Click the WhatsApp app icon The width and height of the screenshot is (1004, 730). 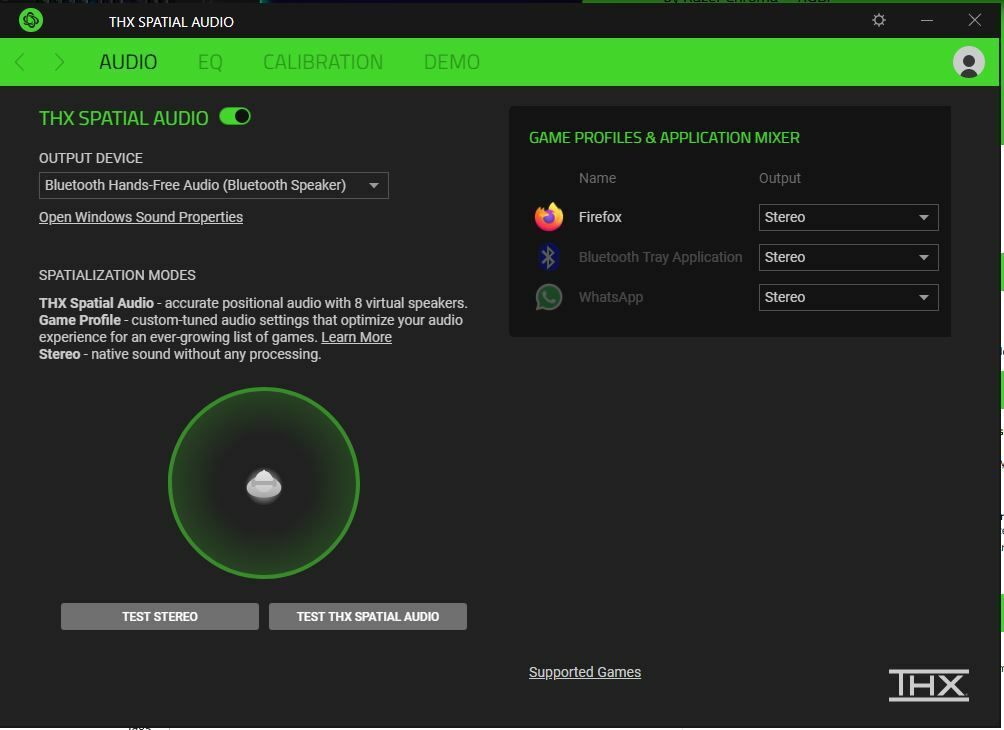point(549,297)
